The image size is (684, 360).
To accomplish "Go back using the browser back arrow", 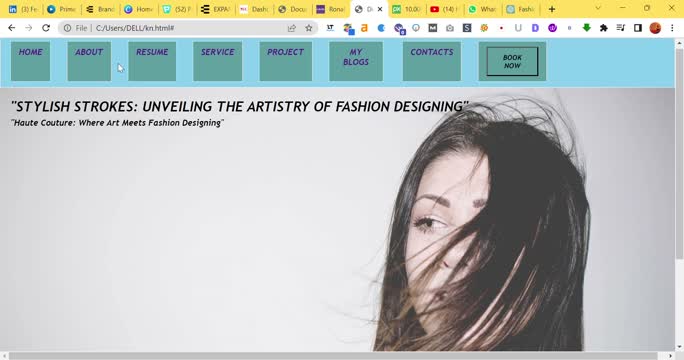I will click(x=12, y=28).
